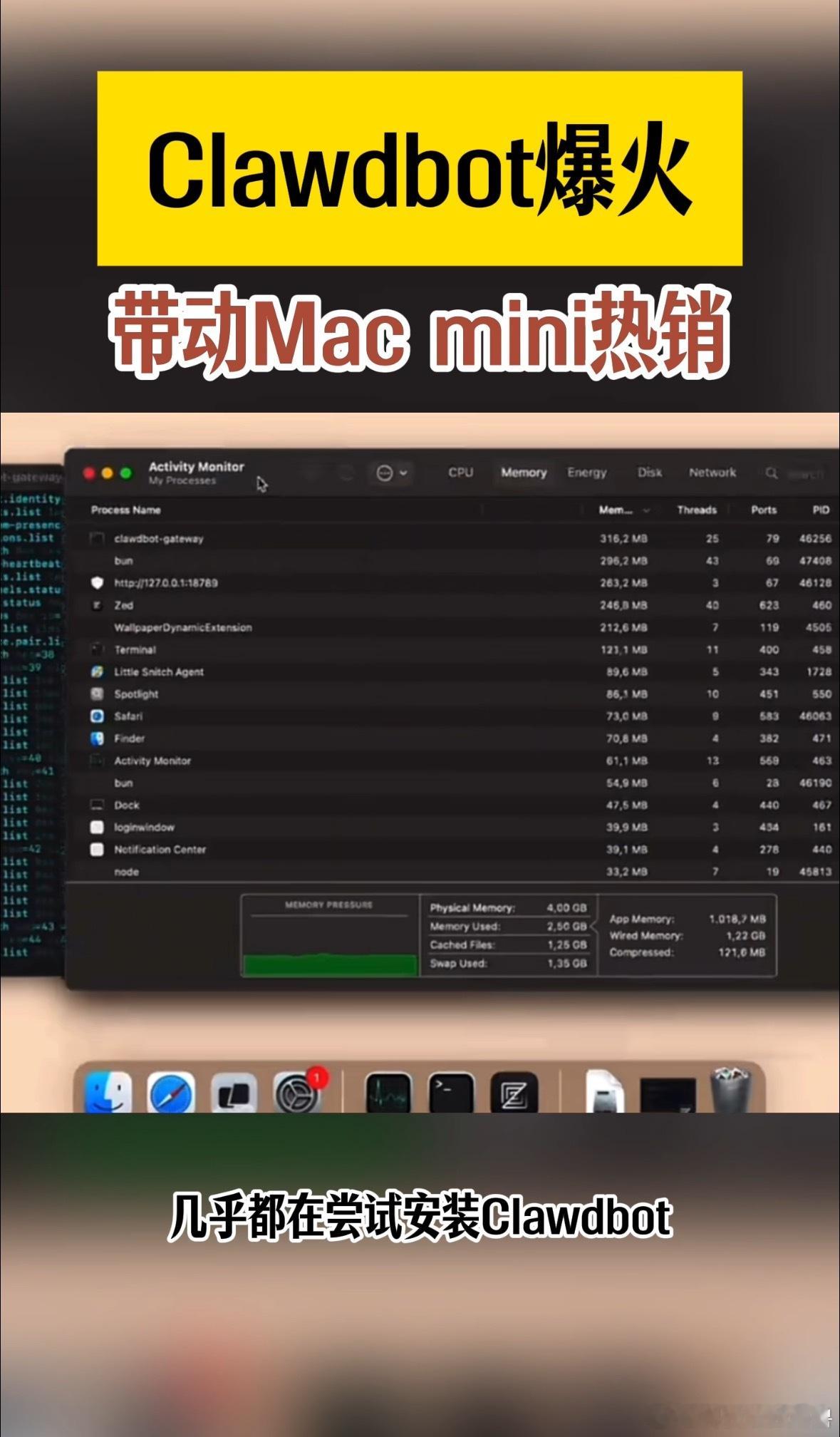This screenshot has height=1437, width=840.
Task: Open System Settings with the red badge
Action: pos(298,1092)
